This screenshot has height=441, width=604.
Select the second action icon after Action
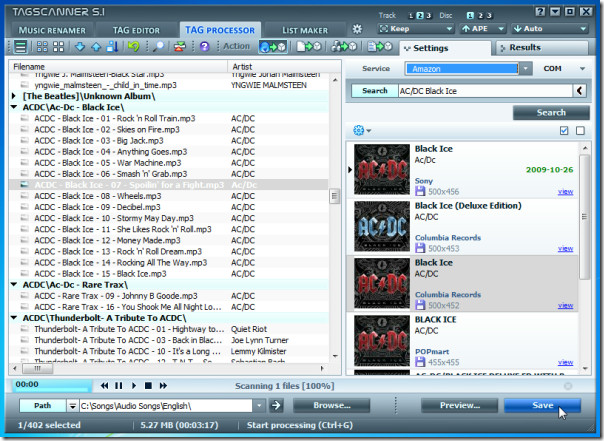point(309,47)
